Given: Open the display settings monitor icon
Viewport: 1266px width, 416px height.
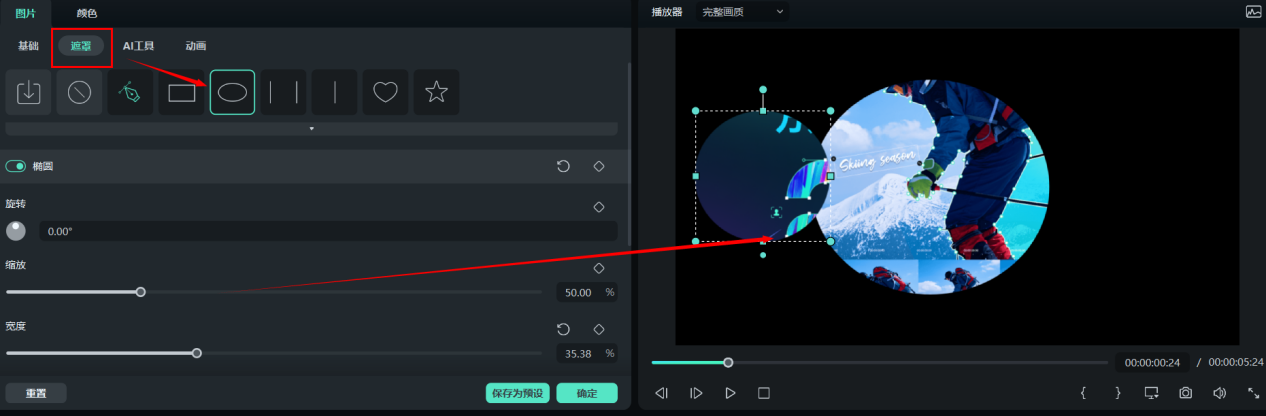Looking at the screenshot, I should point(1152,393).
